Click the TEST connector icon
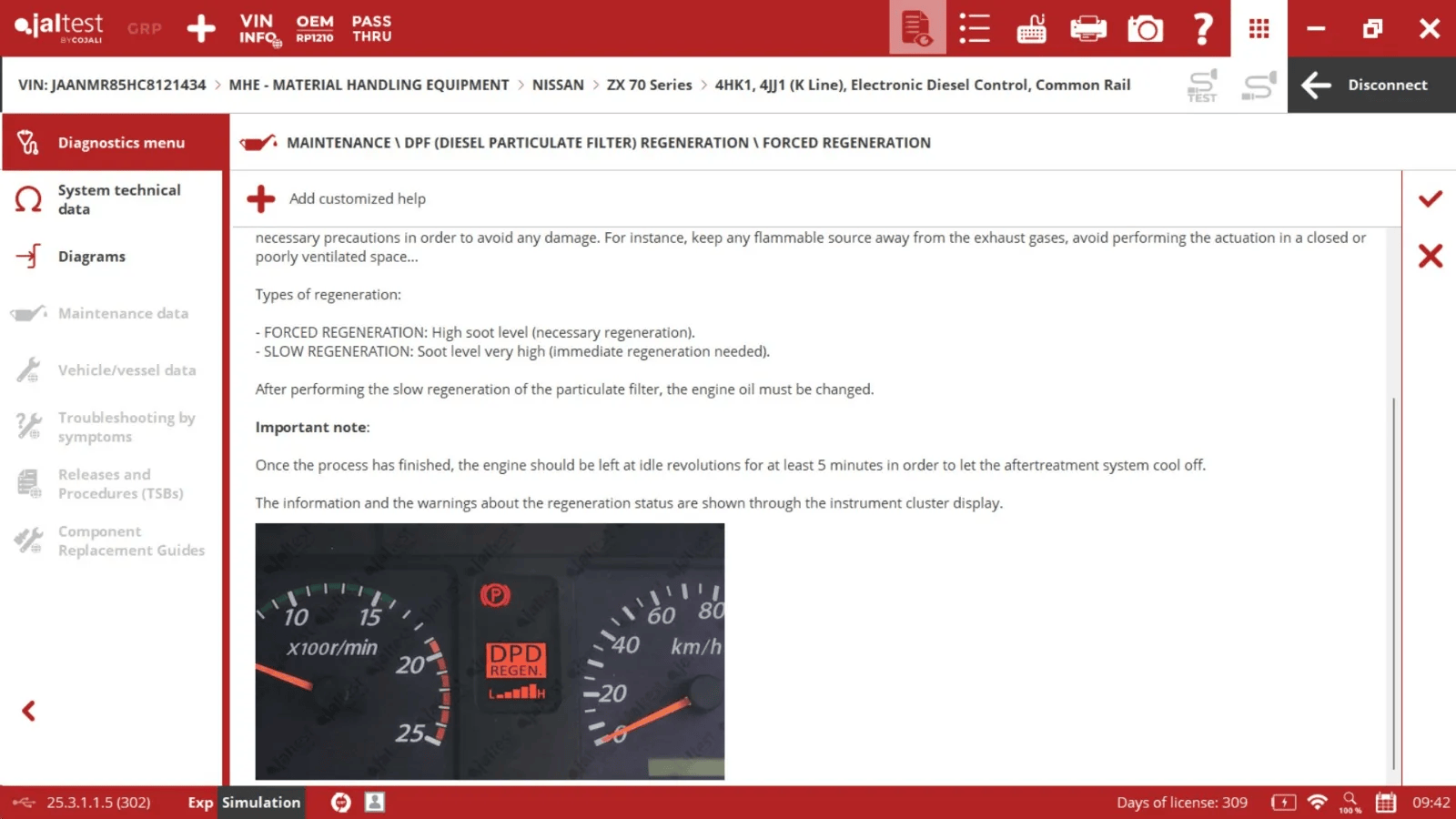This screenshot has height=819, width=1456. [x=1203, y=86]
